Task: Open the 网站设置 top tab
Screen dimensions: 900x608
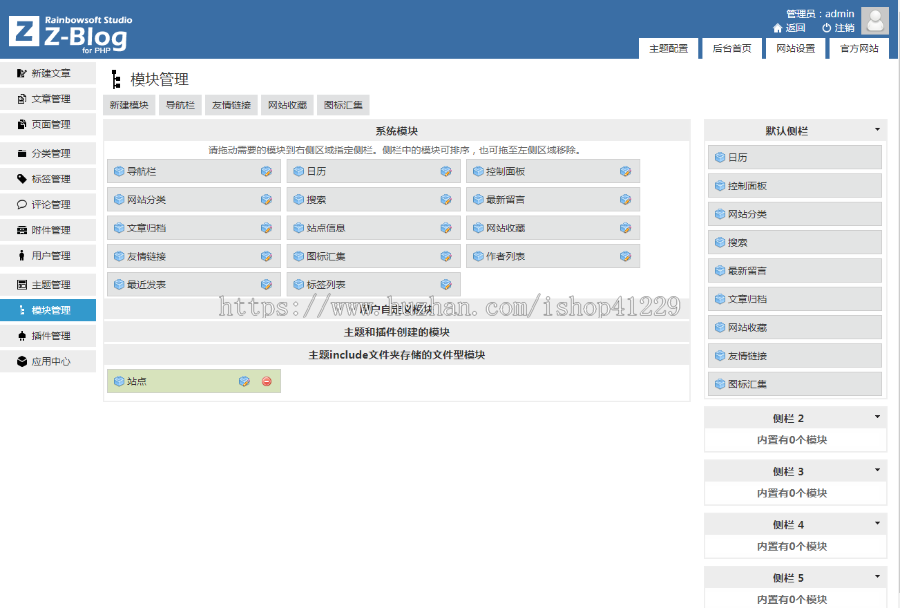Action: [x=795, y=48]
